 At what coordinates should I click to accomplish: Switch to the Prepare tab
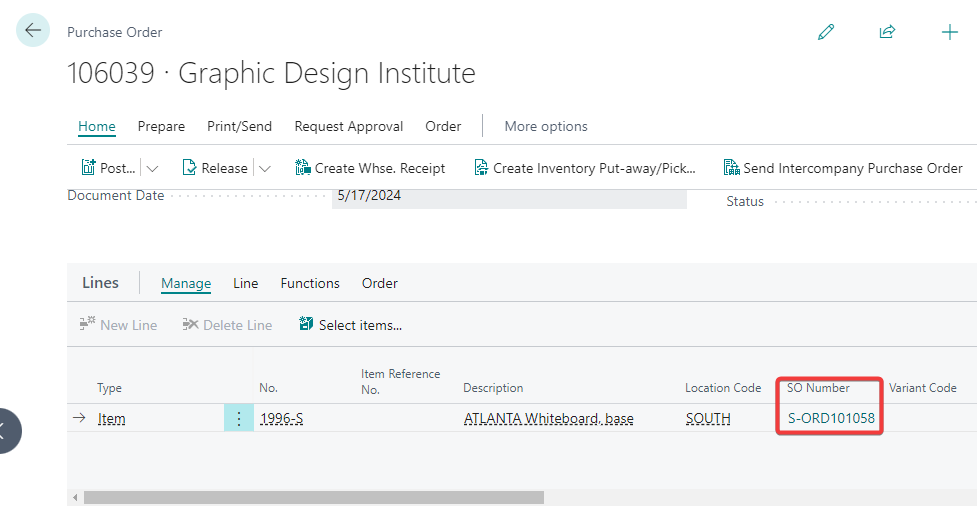coord(161,126)
